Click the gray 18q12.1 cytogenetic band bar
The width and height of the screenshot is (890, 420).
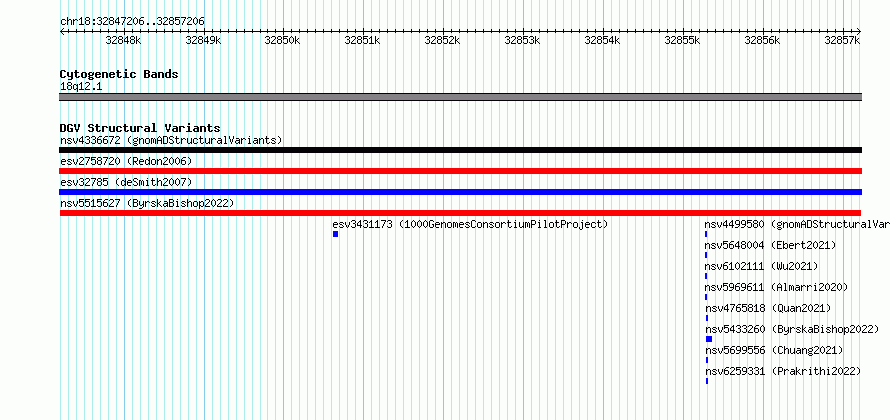tap(460, 97)
